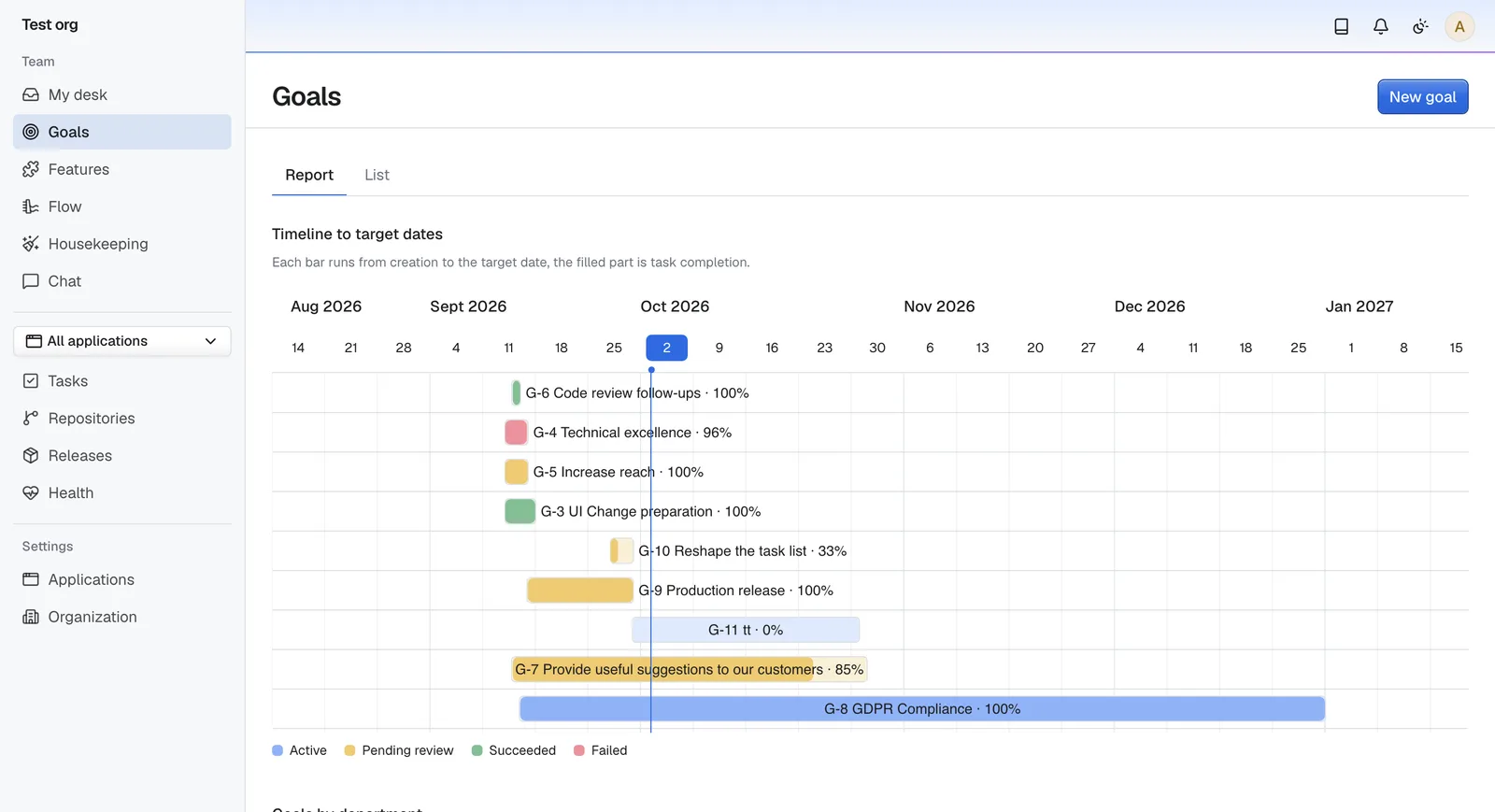Screen dimensions: 1495x812
Task: Click the Active legend blue swatch
Action: click(x=278, y=750)
